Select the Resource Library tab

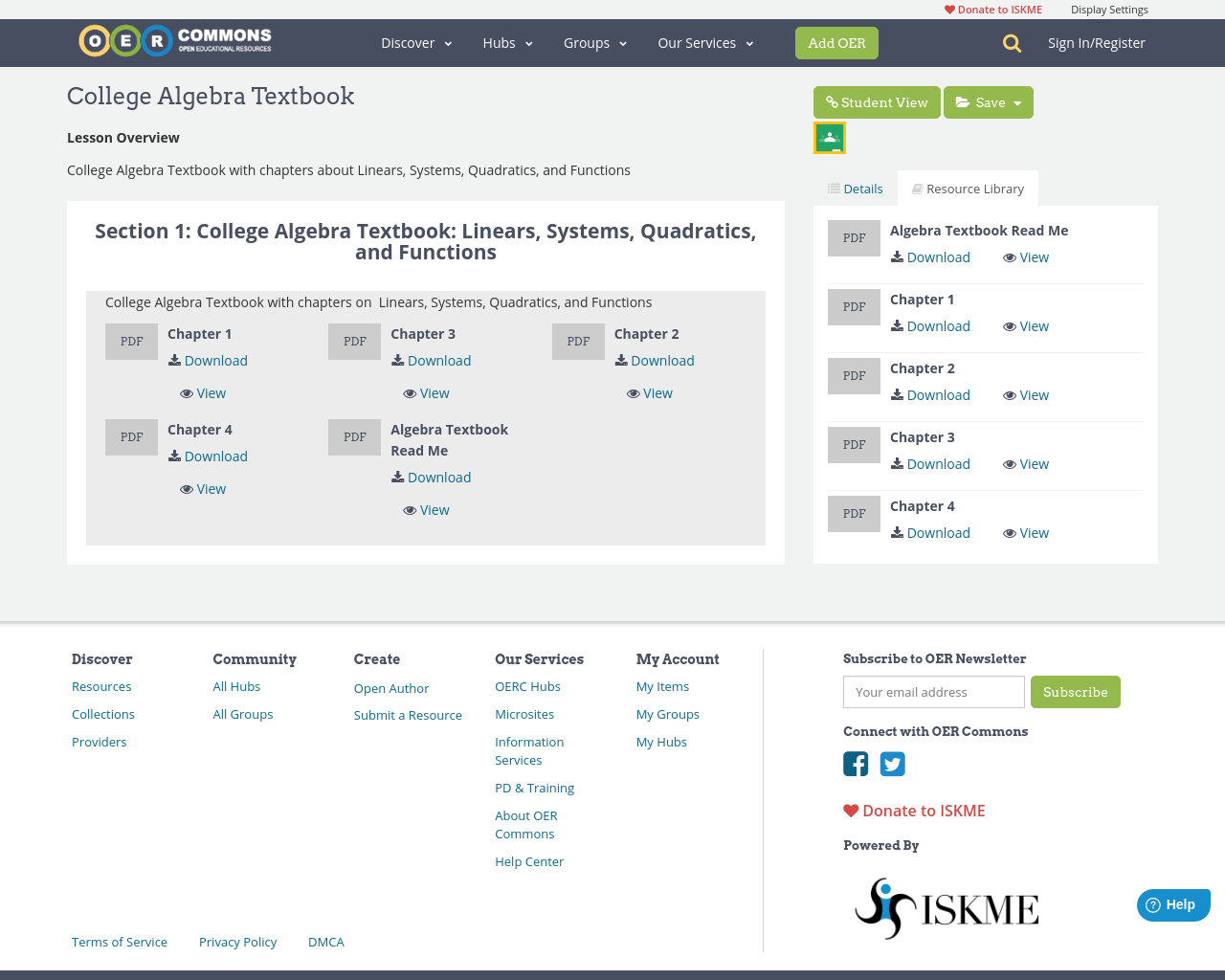968,189
